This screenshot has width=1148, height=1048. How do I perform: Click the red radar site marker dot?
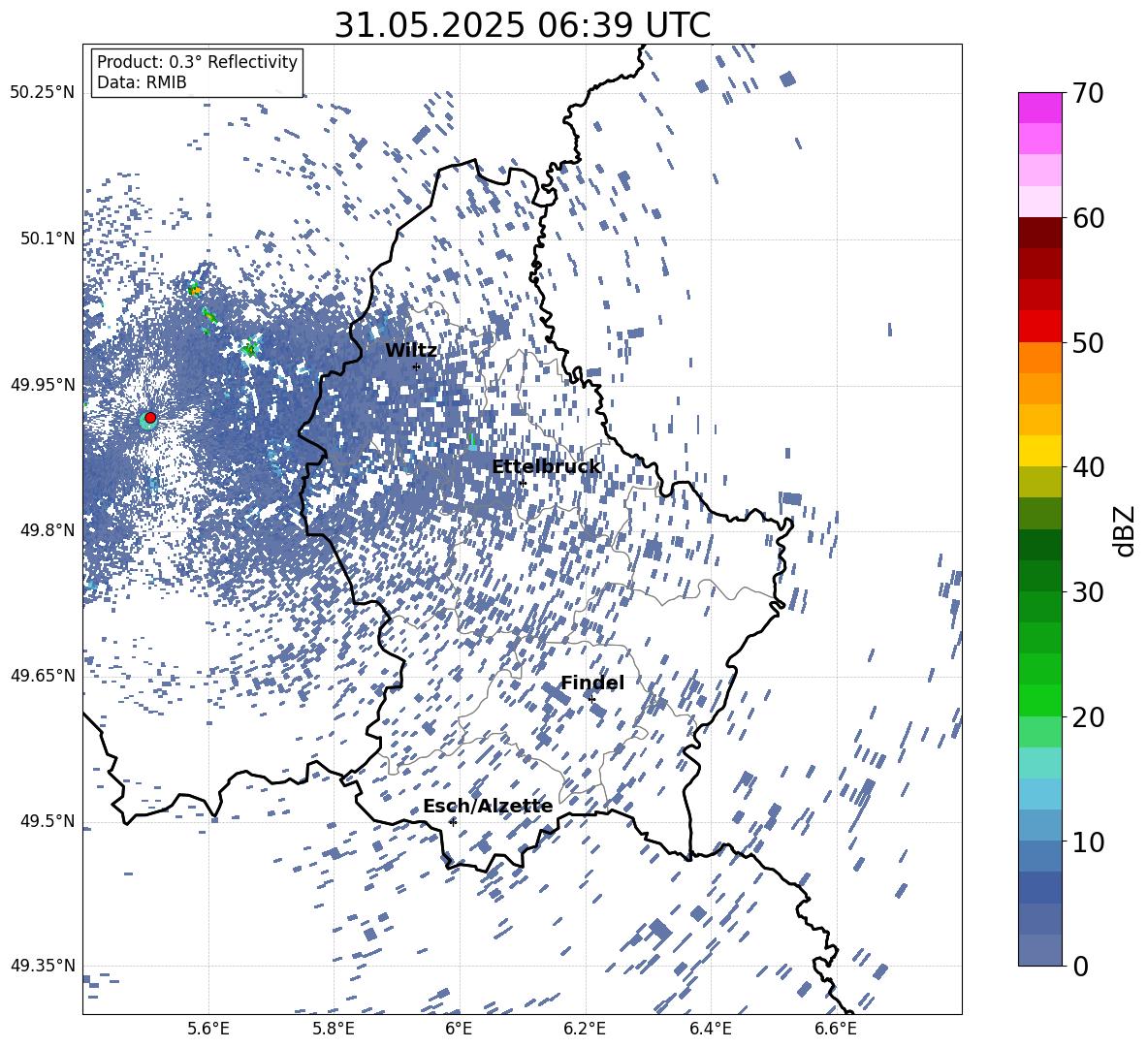pos(150,418)
